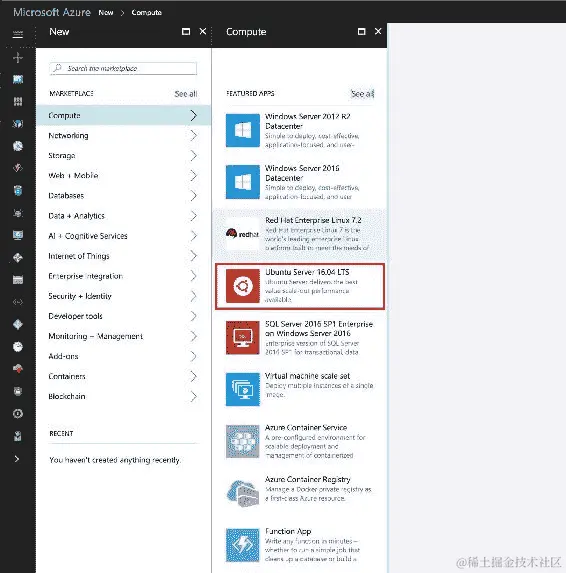566x573 pixels.
Task: Open the Advisor red cloud sidebar icon
Action: click(x=18, y=369)
